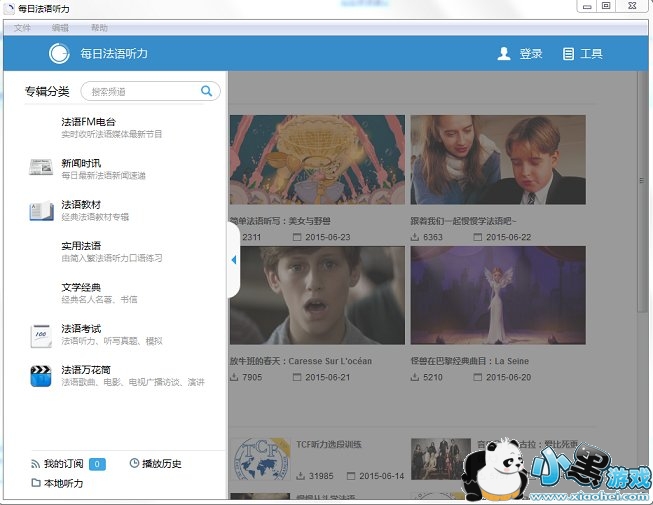Click the subscription count badge 0
Viewport: 653px width, 505px height.
[x=97, y=464]
